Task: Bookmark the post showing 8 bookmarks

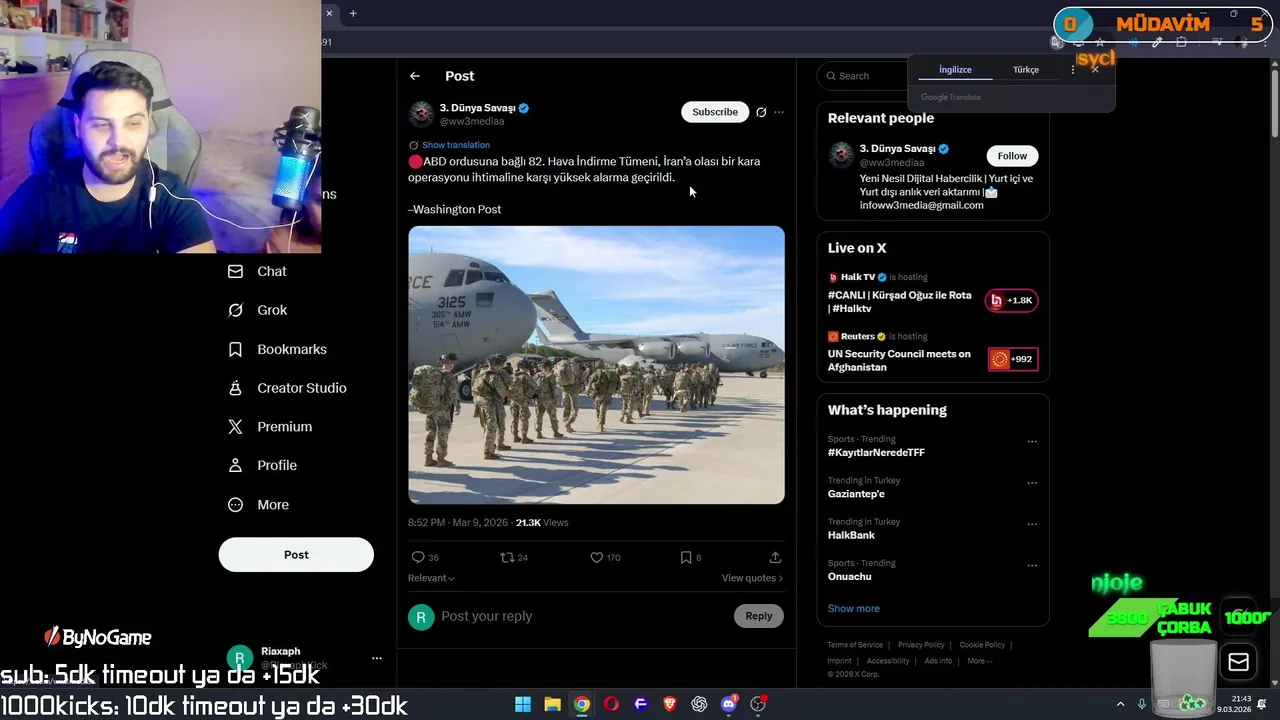Action: pyautogui.click(x=686, y=557)
